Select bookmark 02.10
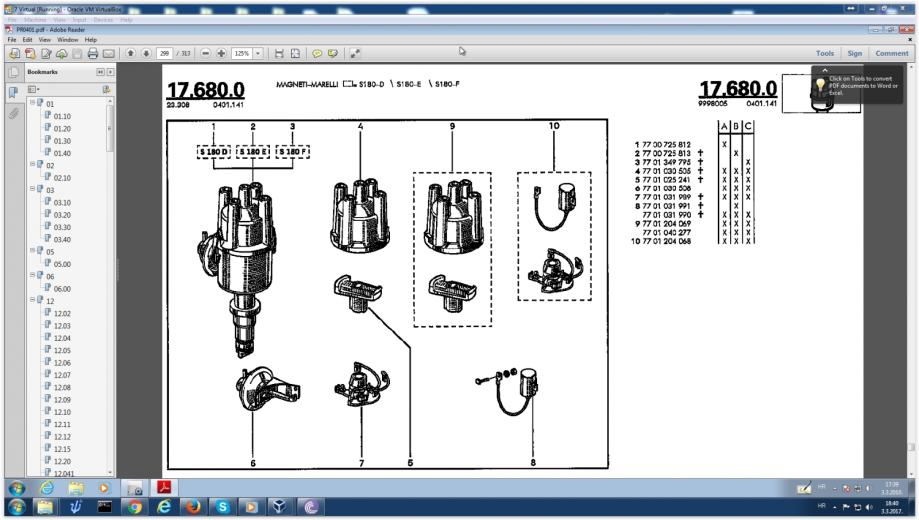The height and width of the screenshot is (520, 919). (62, 178)
